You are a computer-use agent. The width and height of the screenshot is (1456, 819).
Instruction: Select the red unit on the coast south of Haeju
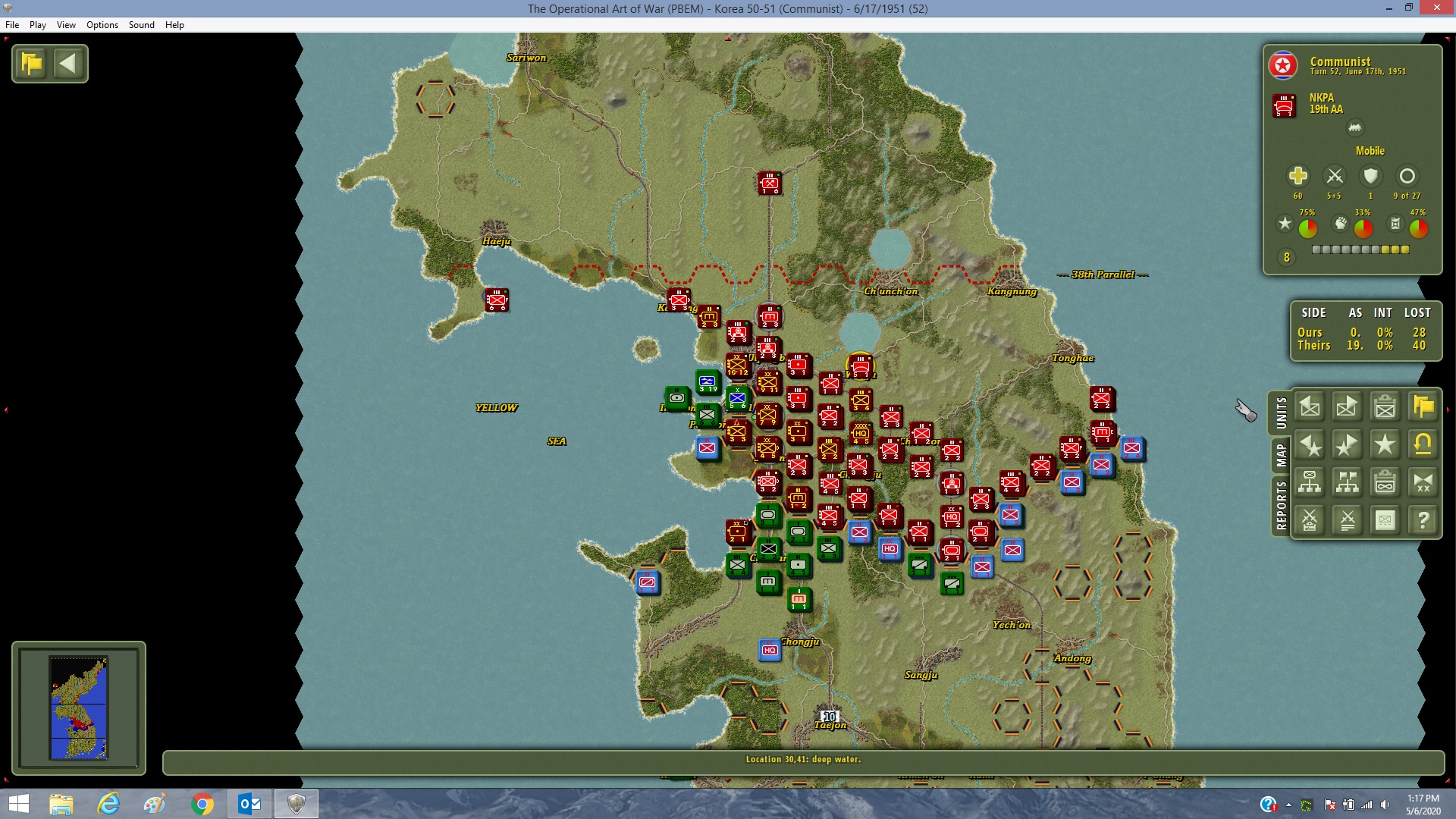pos(497,300)
